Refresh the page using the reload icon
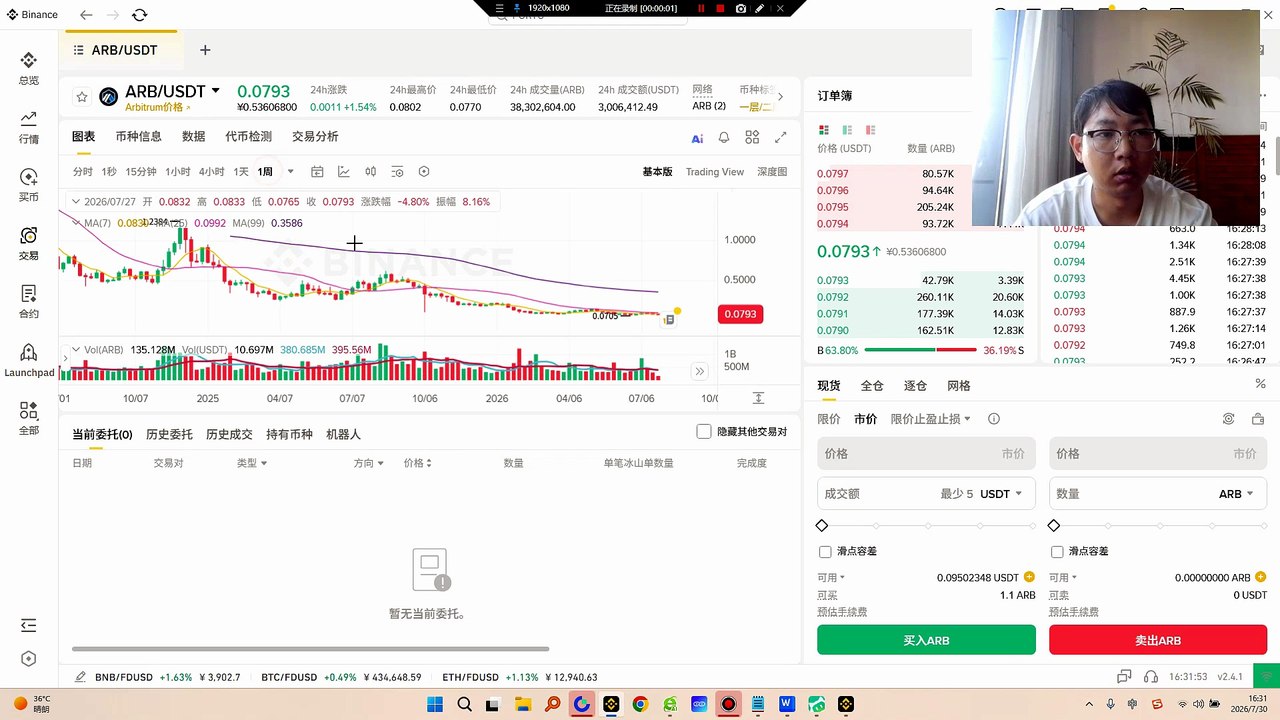 [139, 15]
